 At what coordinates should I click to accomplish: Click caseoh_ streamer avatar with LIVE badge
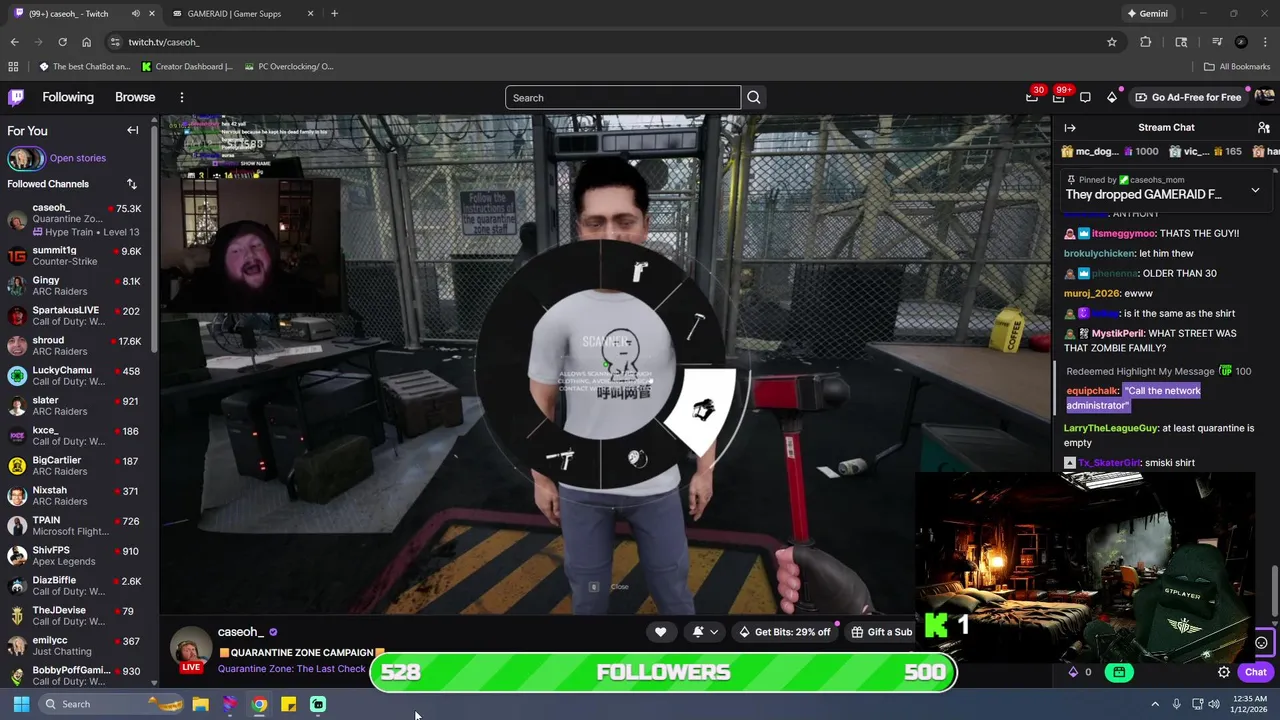[191, 649]
